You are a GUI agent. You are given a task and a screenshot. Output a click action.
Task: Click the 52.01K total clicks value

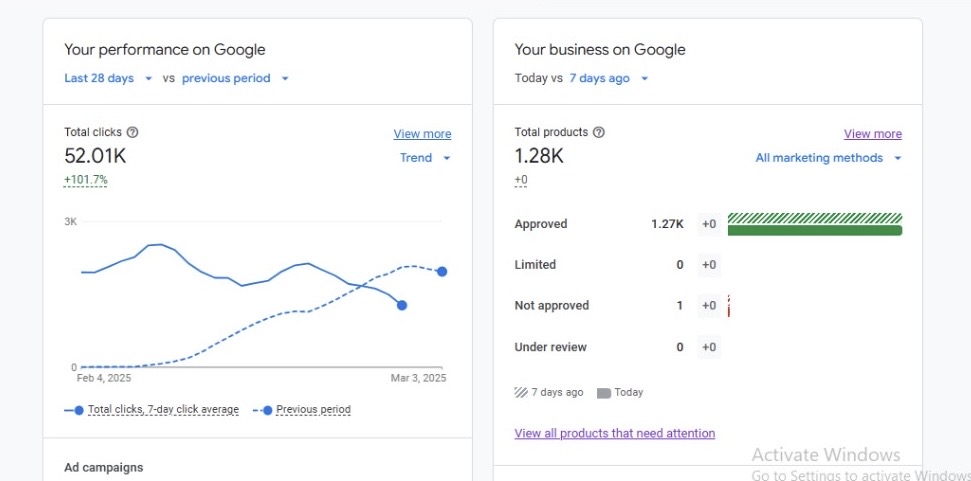pos(95,157)
